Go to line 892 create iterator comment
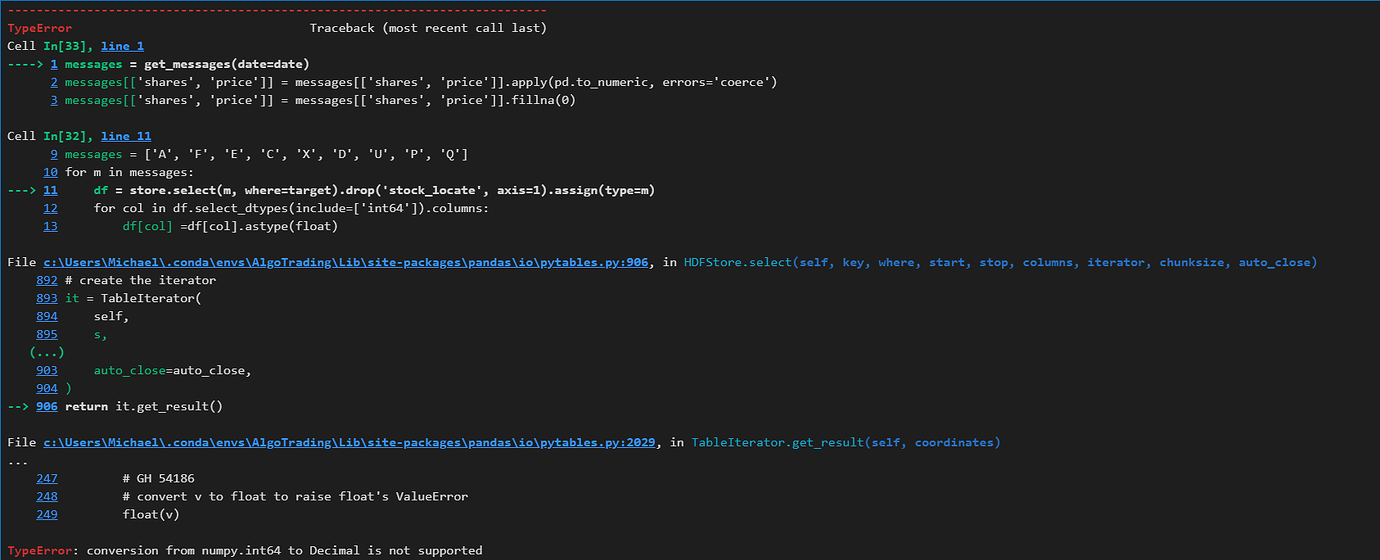This screenshot has width=1380, height=560. pyautogui.click(x=47, y=280)
